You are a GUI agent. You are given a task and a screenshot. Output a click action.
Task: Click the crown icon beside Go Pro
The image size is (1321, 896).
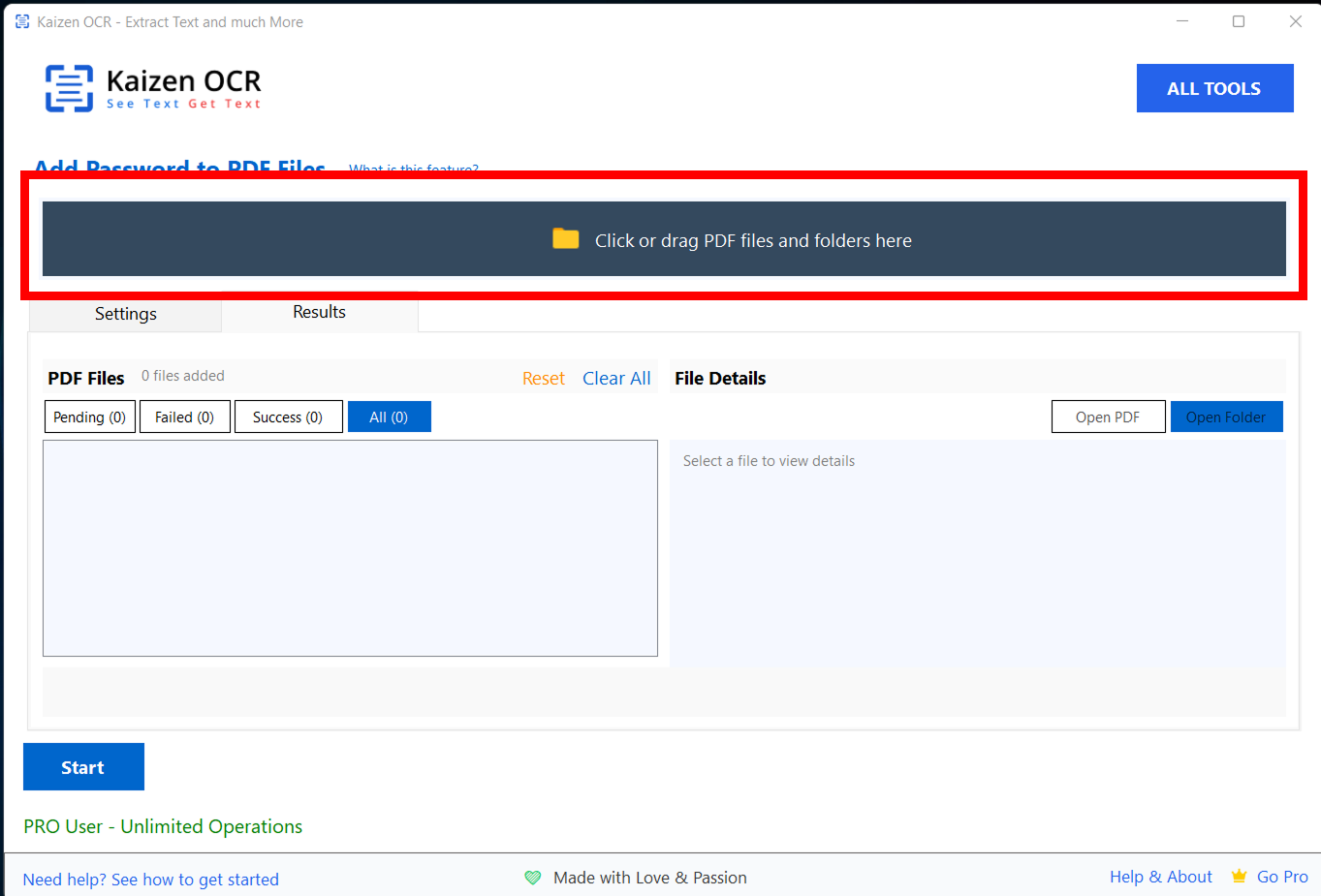pyautogui.click(x=1239, y=877)
